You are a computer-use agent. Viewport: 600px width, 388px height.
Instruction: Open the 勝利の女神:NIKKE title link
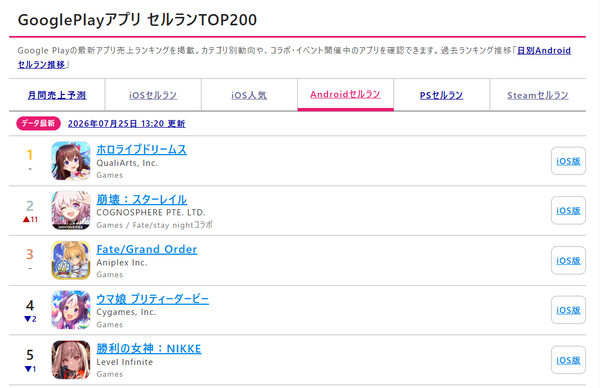[x=149, y=349]
